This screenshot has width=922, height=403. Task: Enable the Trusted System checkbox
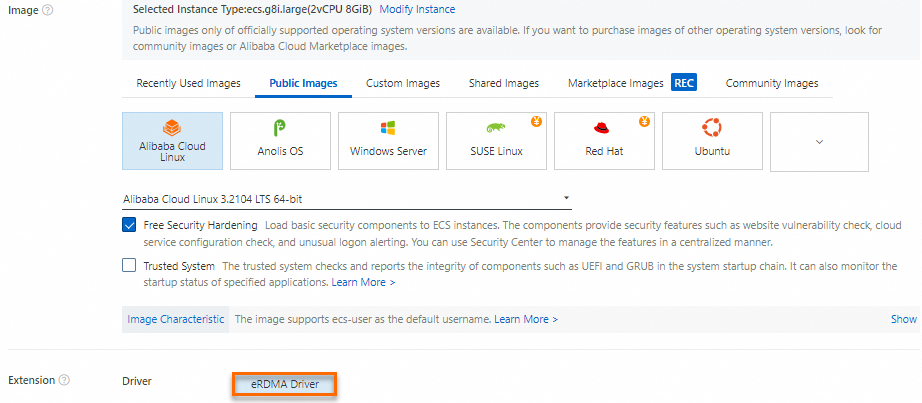(129, 266)
